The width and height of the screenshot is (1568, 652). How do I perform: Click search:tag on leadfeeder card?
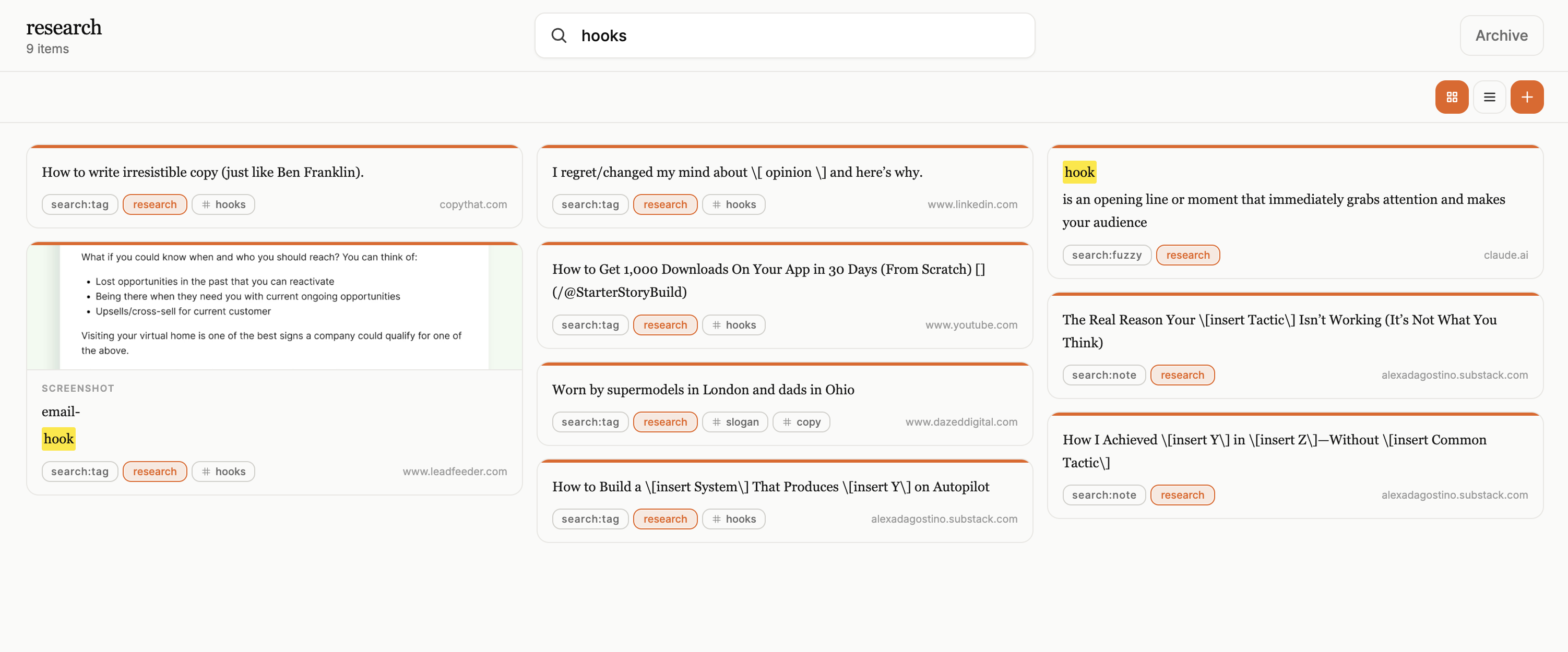80,472
